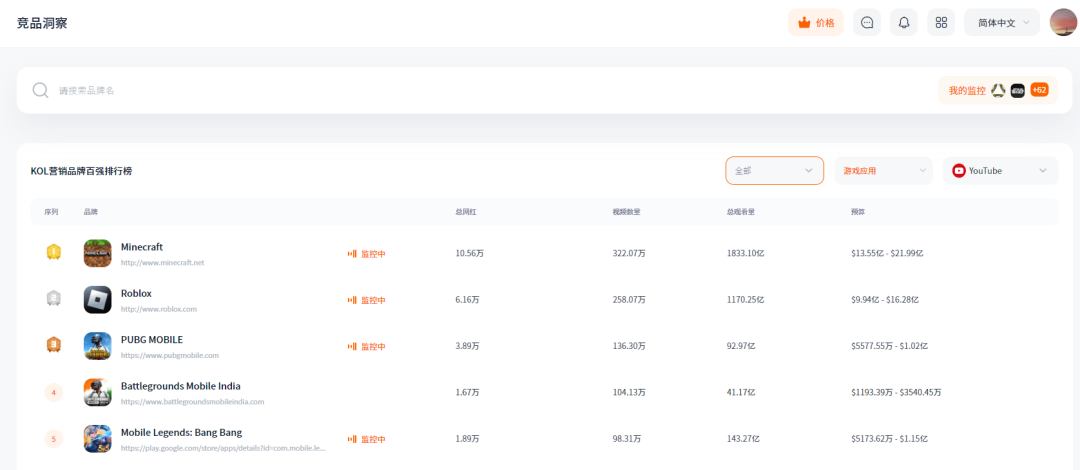Viewport: 1080px width, 470px height.
Task: Select PUBG MOBILE's 92.97亿 view count
Action: click(x=741, y=346)
